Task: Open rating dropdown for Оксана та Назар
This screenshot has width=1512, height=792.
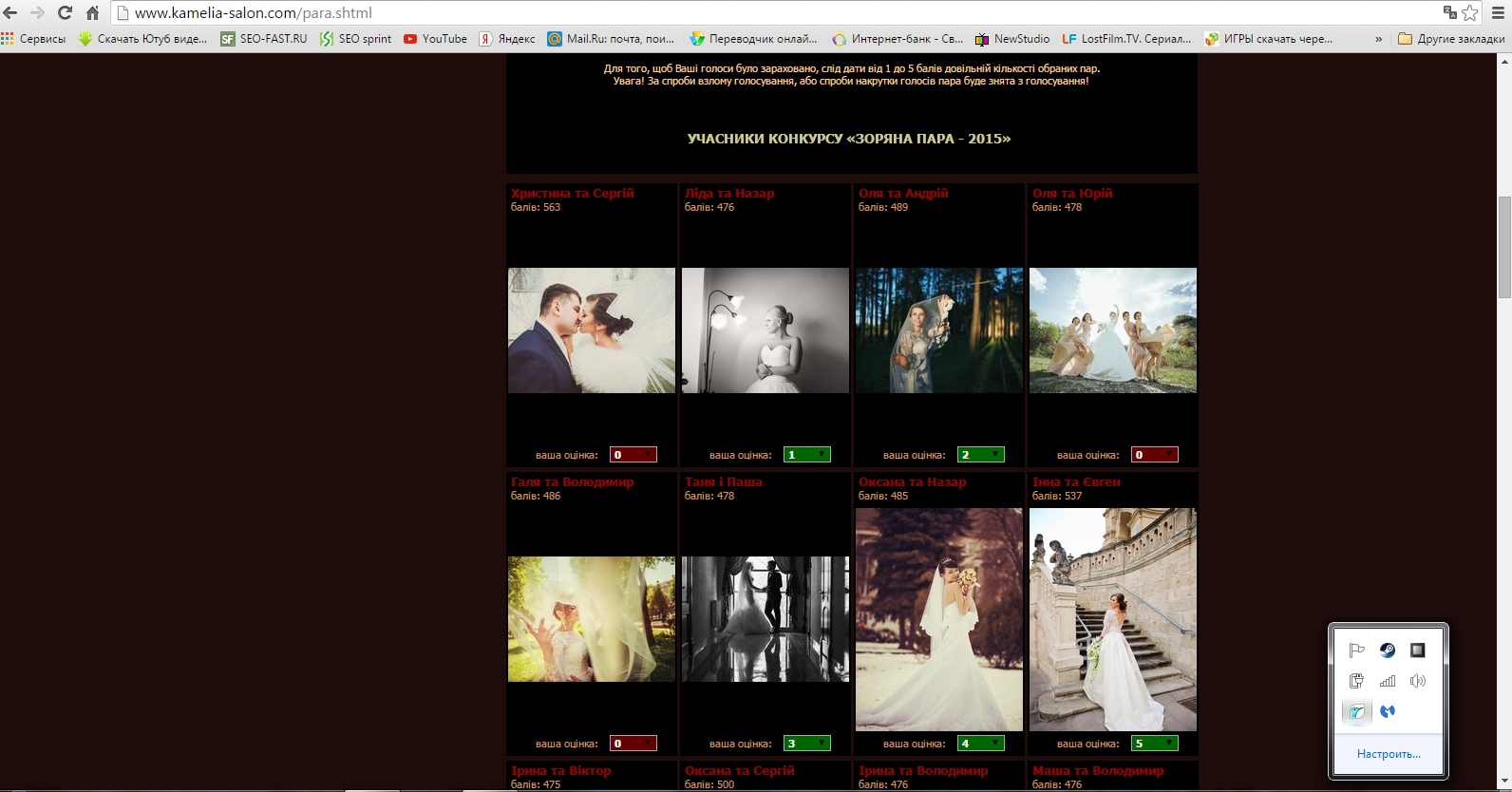Action: (x=980, y=744)
